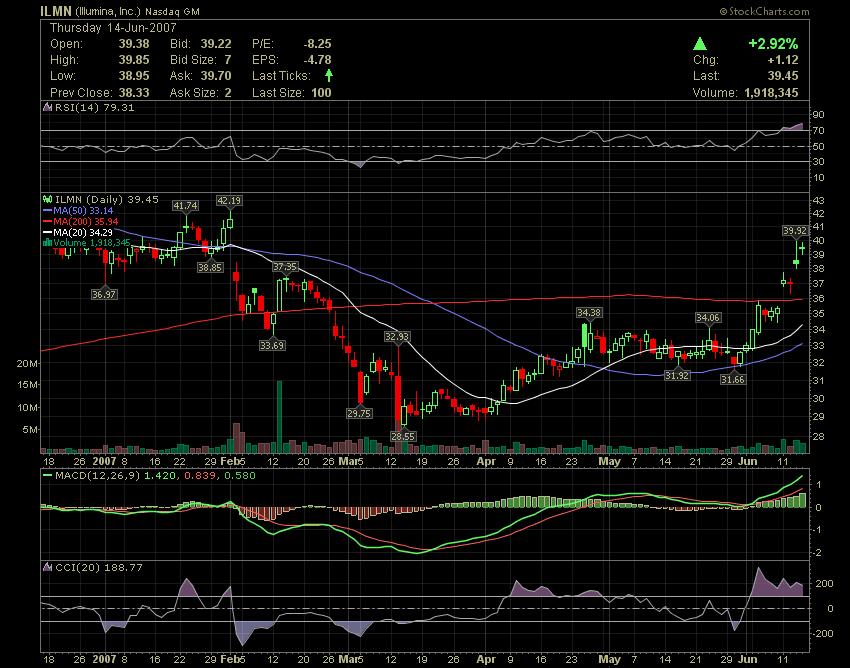Click the P/E value -8.25
Viewport: 850px width, 668px height.
317,43
